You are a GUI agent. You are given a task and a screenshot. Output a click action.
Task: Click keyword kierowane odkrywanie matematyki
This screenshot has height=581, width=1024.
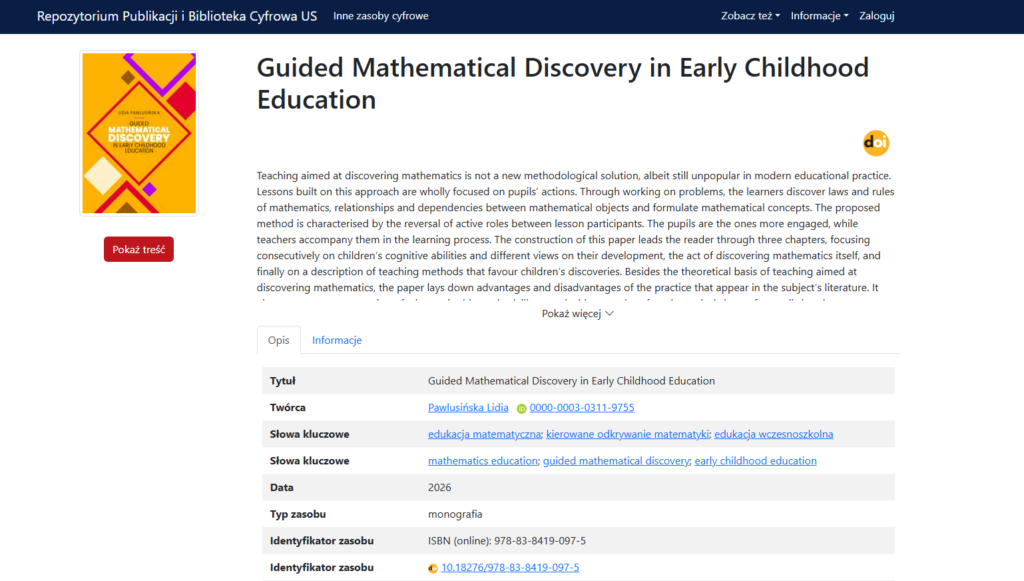click(627, 434)
